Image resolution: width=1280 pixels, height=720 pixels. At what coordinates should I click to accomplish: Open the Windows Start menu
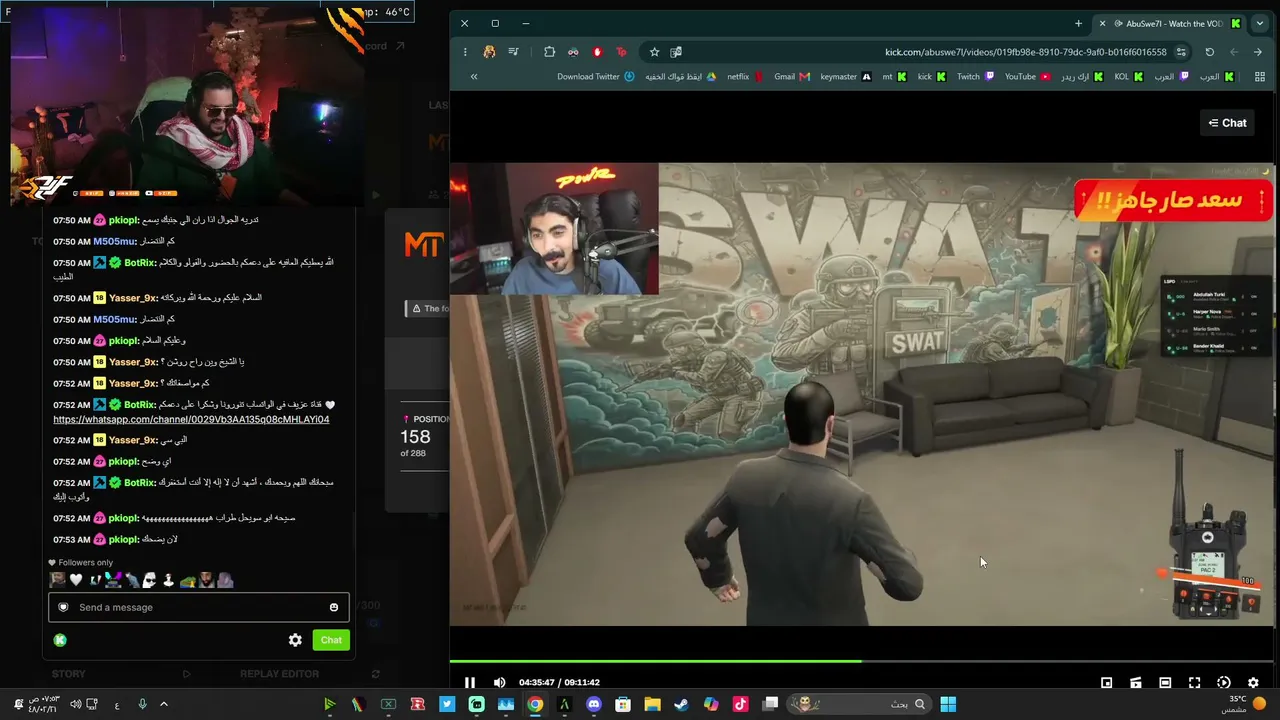(948, 704)
